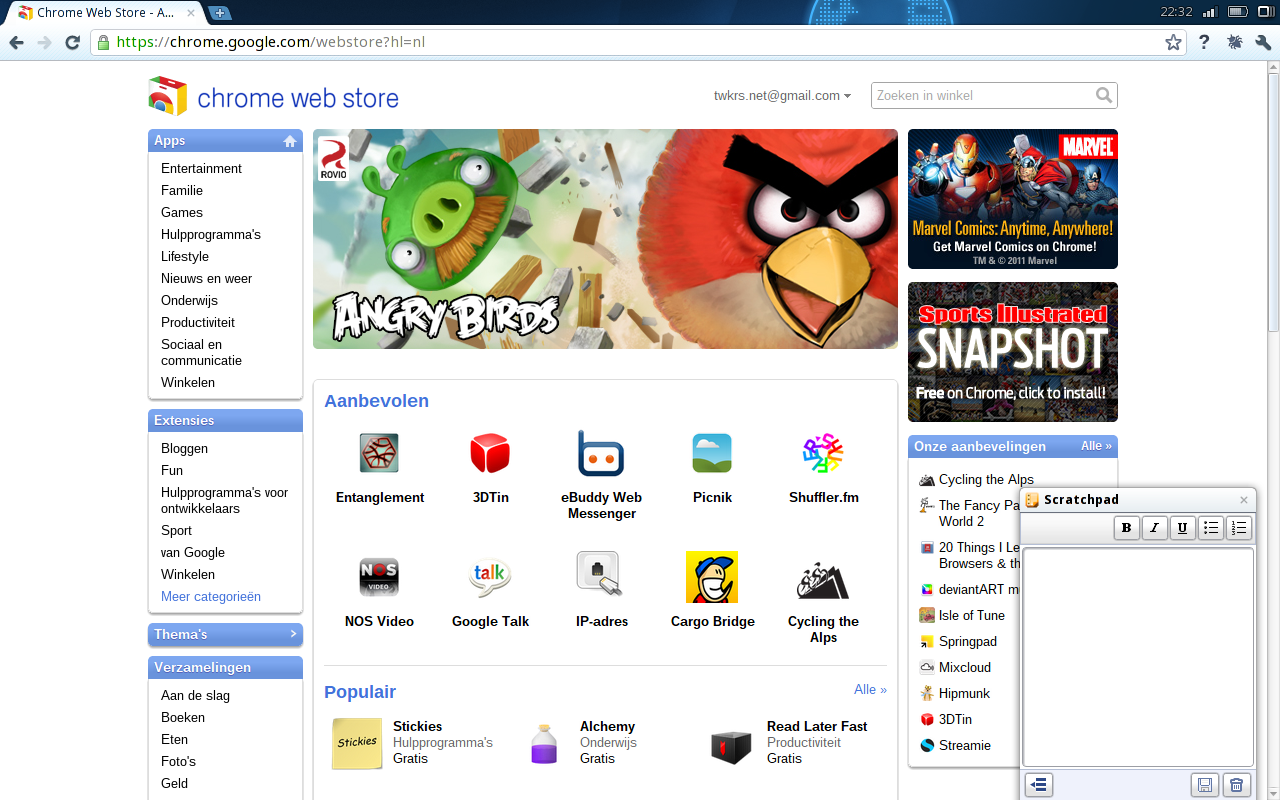Image resolution: width=1280 pixels, height=800 pixels.
Task: Select 'van Google' under Extensies
Action: pyautogui.click(x=193, y=552)
